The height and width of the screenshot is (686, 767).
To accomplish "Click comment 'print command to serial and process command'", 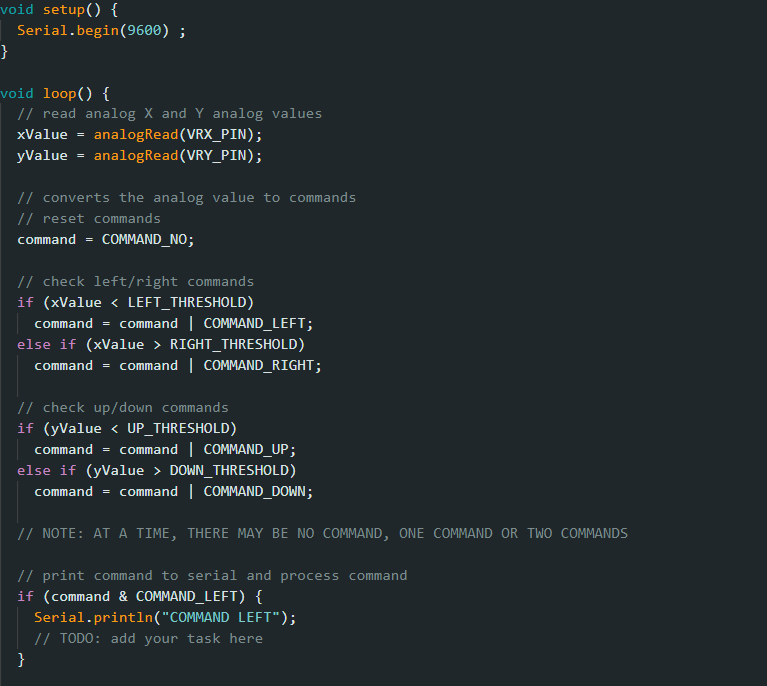I will (x=212, y=576).
